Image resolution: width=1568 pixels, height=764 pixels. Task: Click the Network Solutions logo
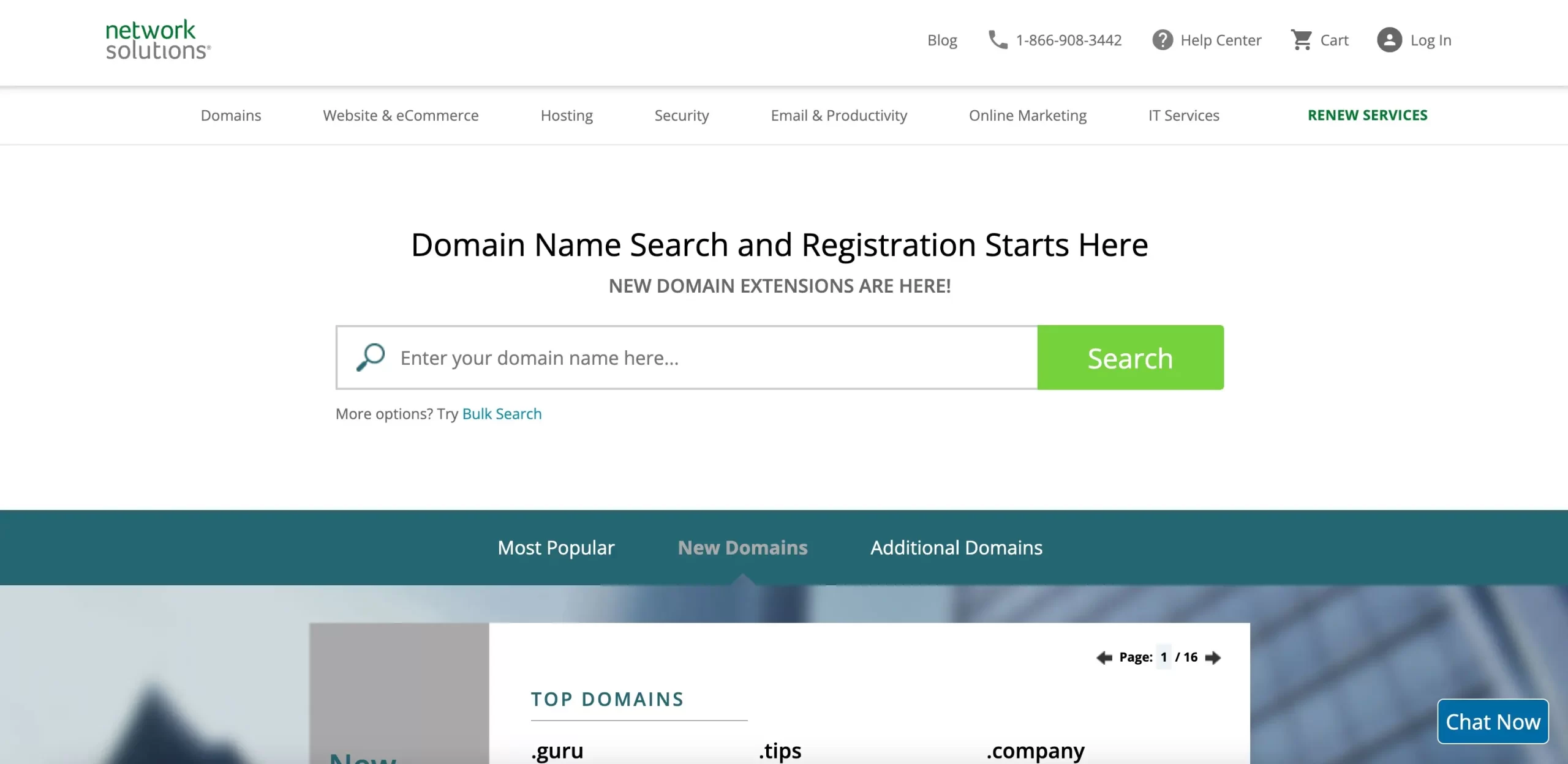[158, 40]
